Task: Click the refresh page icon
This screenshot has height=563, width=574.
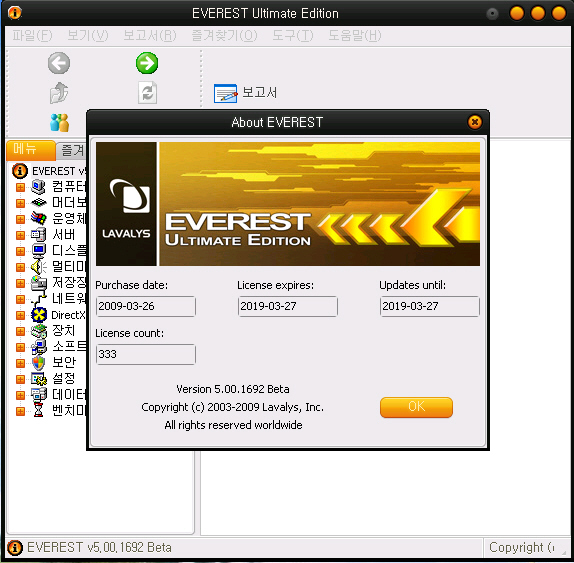Action: [x=148, y=93]
